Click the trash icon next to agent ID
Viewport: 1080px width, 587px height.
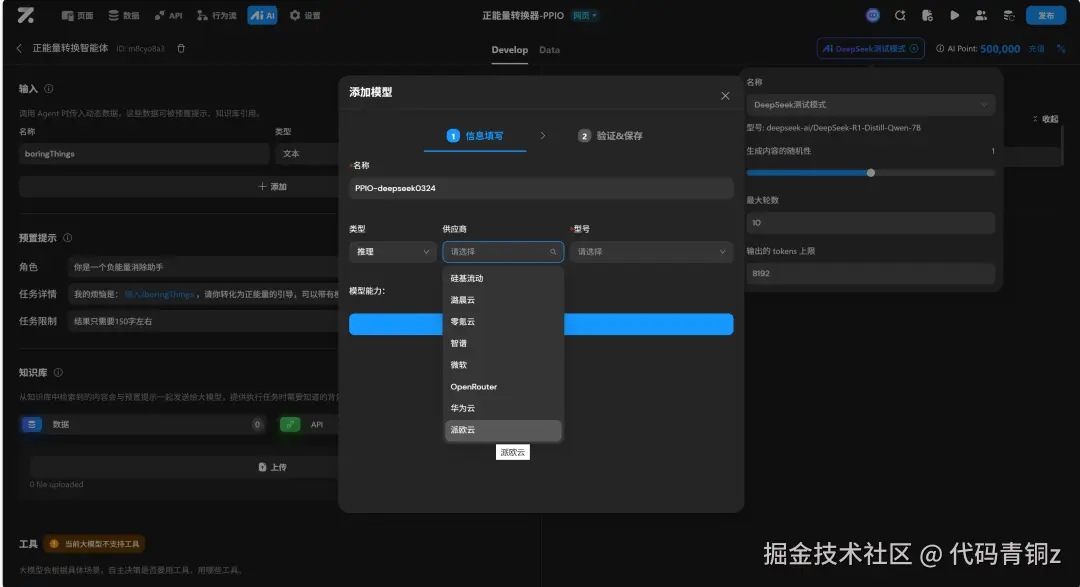tap(181, 48)
